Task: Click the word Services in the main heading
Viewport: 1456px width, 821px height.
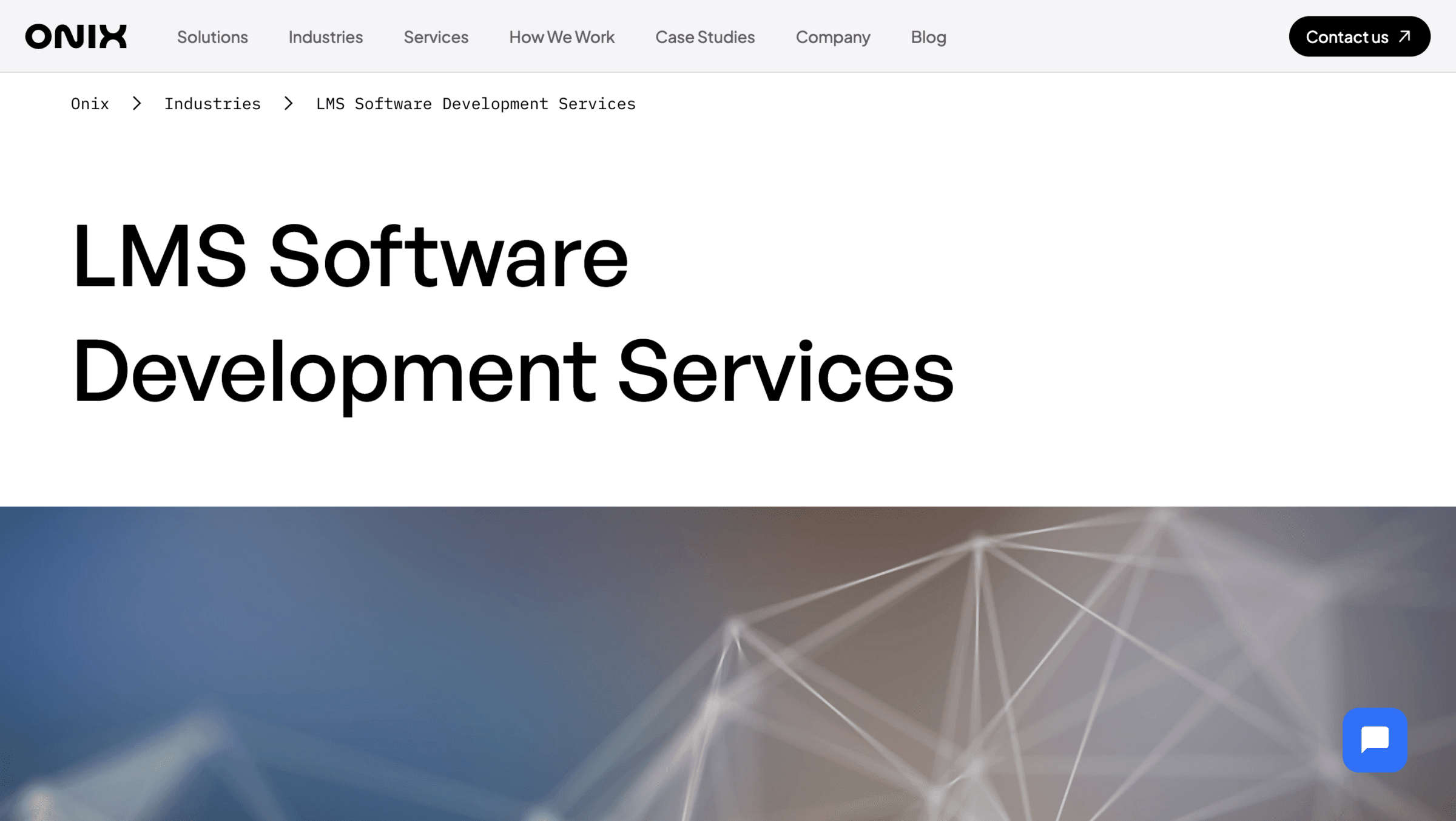Action: (786, 371)
